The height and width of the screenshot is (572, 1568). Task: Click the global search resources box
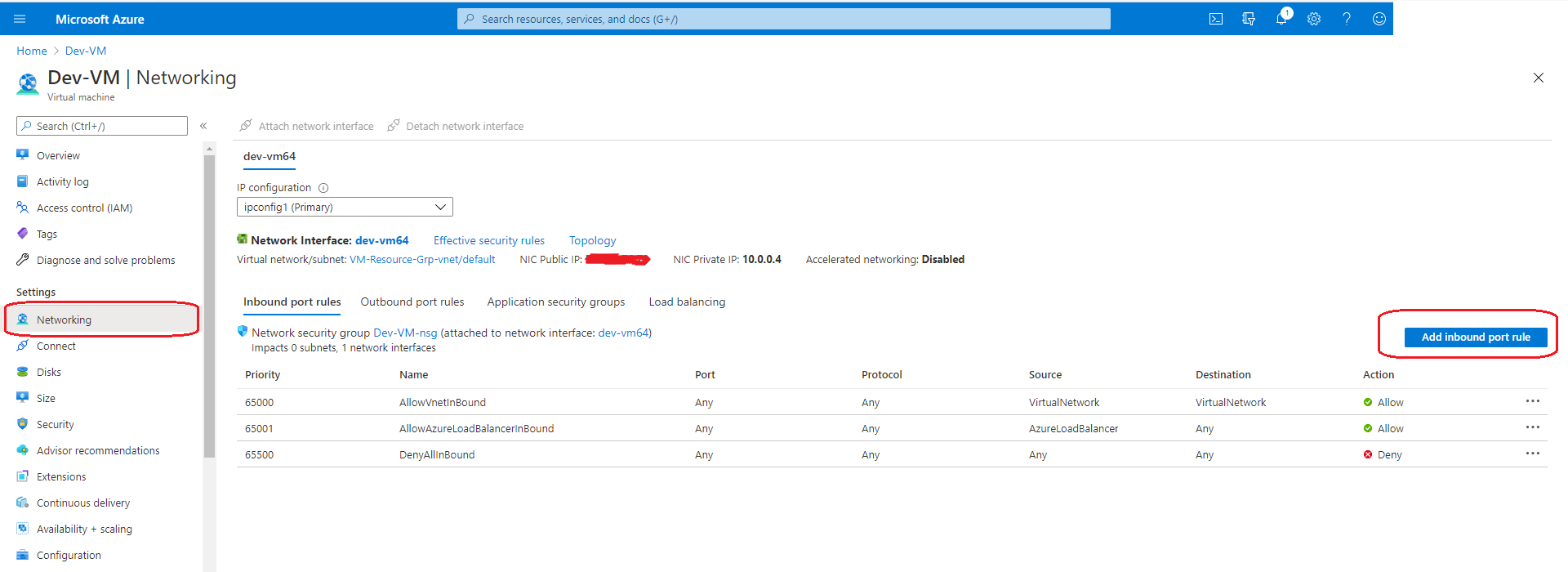pyautogui.click(x=784, y=19)
